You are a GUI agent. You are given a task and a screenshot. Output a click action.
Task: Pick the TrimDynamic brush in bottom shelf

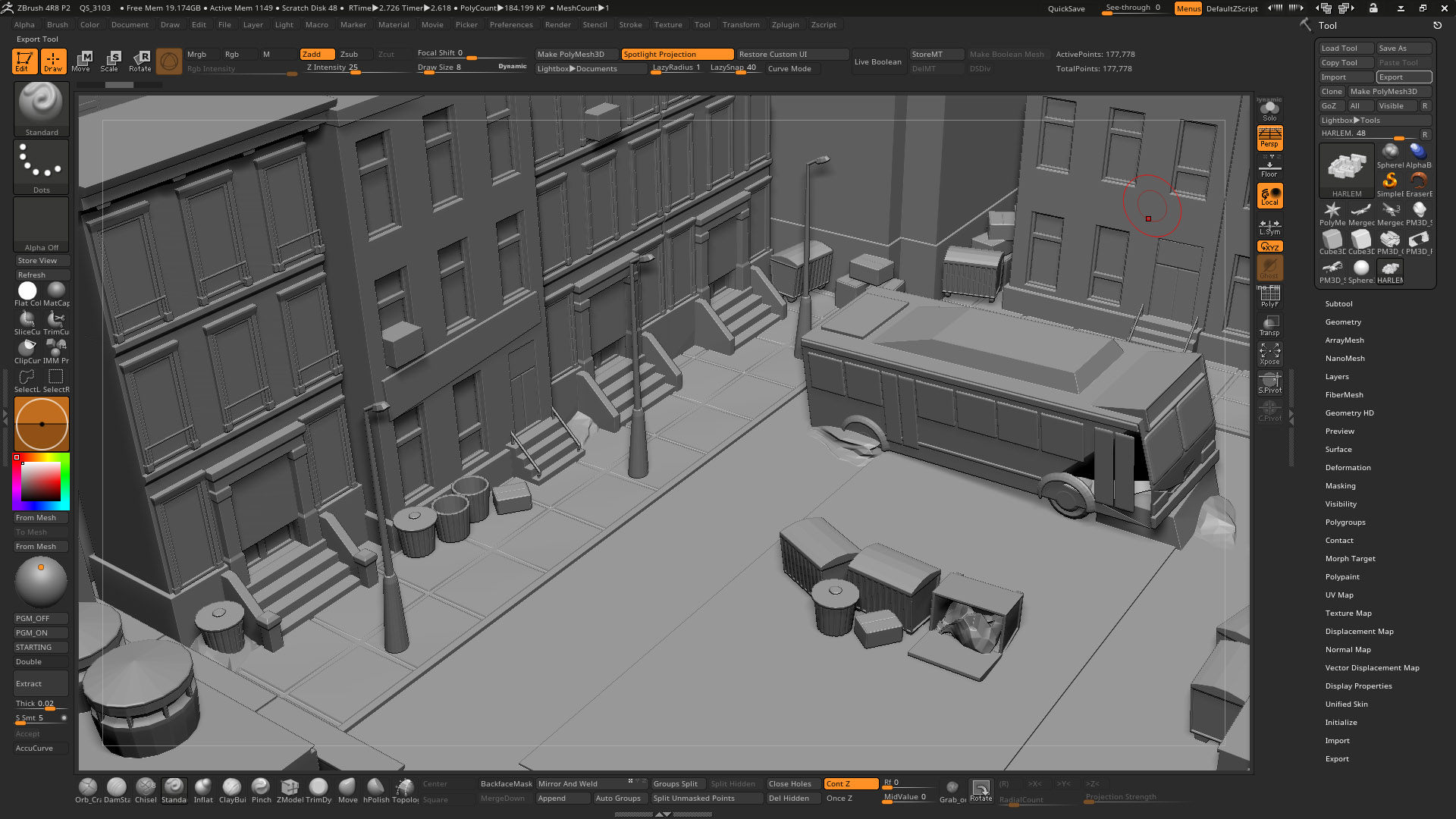[318, 789]
